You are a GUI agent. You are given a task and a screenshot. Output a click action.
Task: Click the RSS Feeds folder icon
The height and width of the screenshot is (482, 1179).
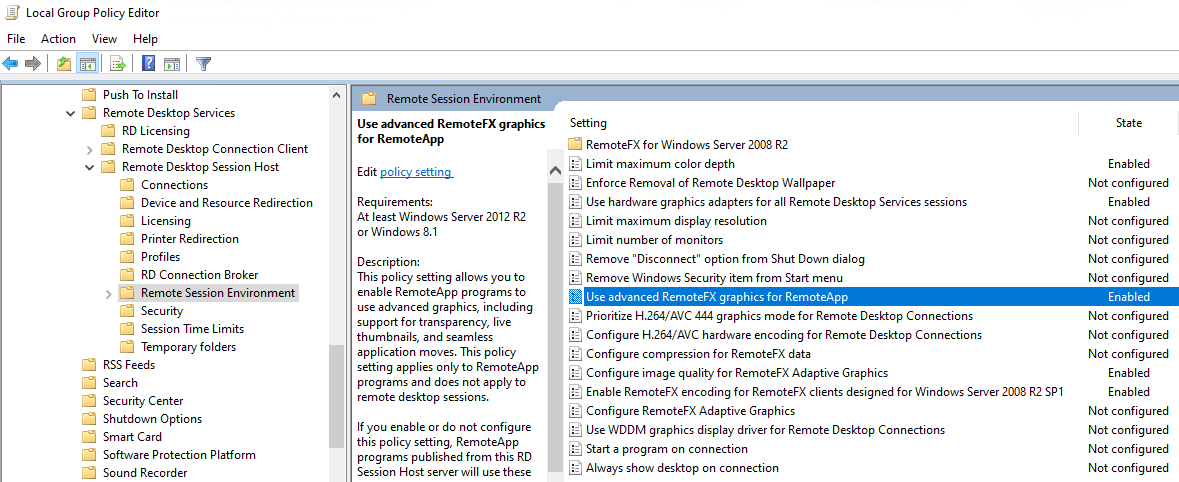tap(89, 365)
